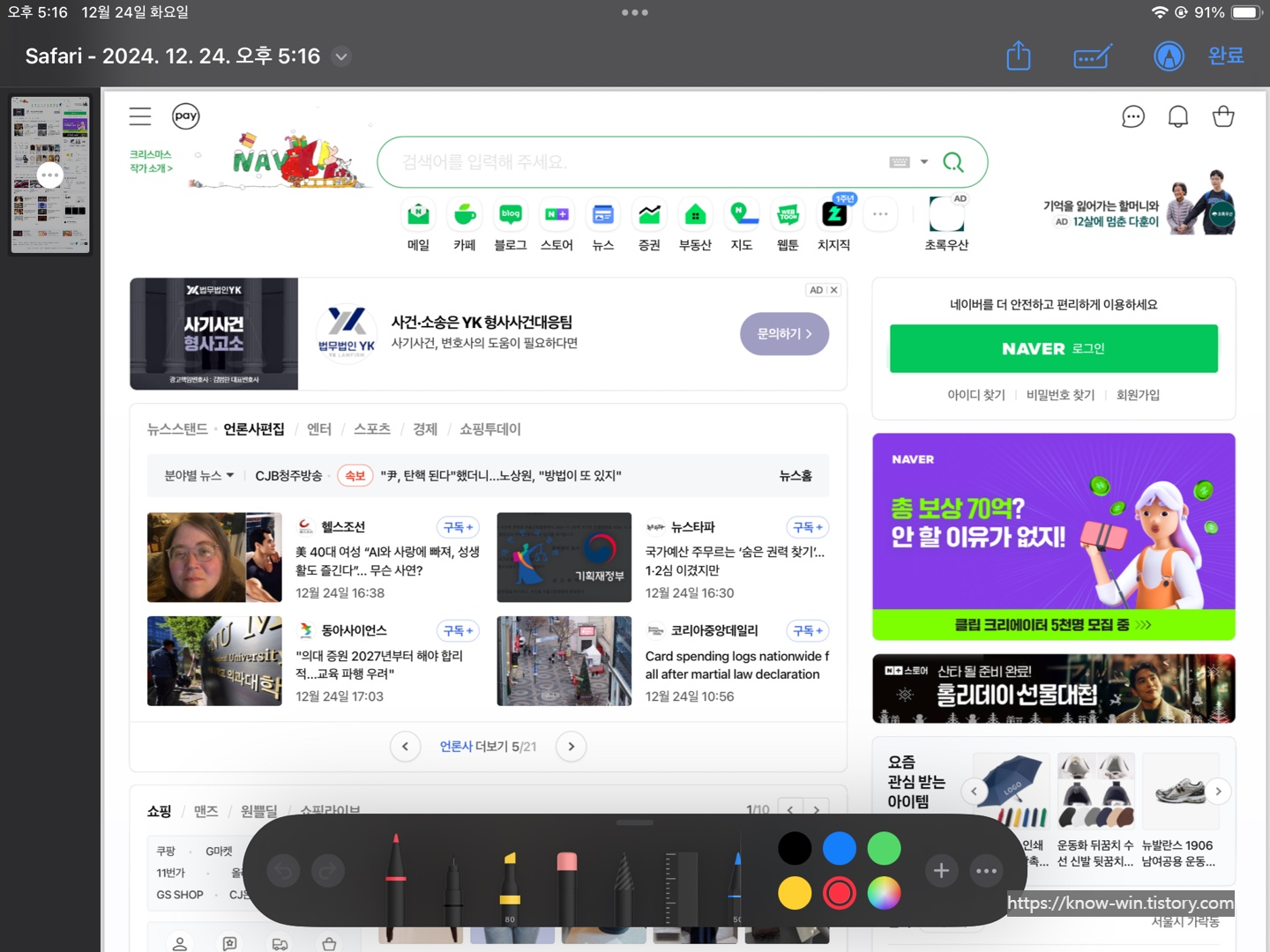Open the Naver hamburger menu

(x=140, y=116)
